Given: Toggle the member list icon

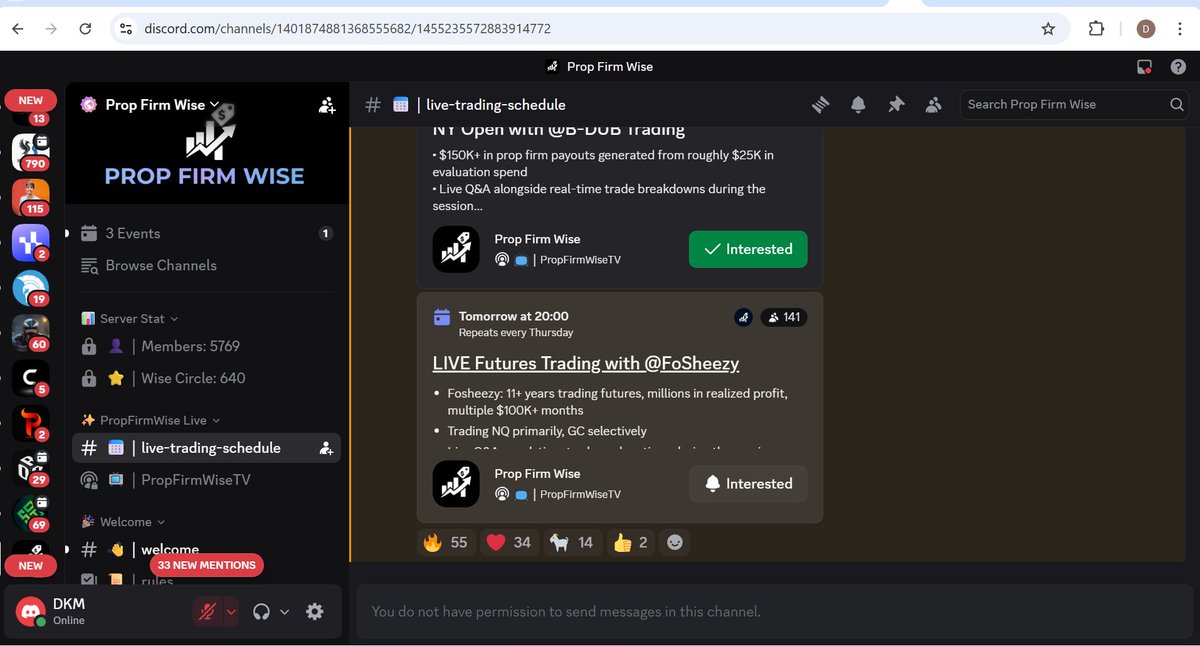Looking at the screenshot, I should click(934, 104).
